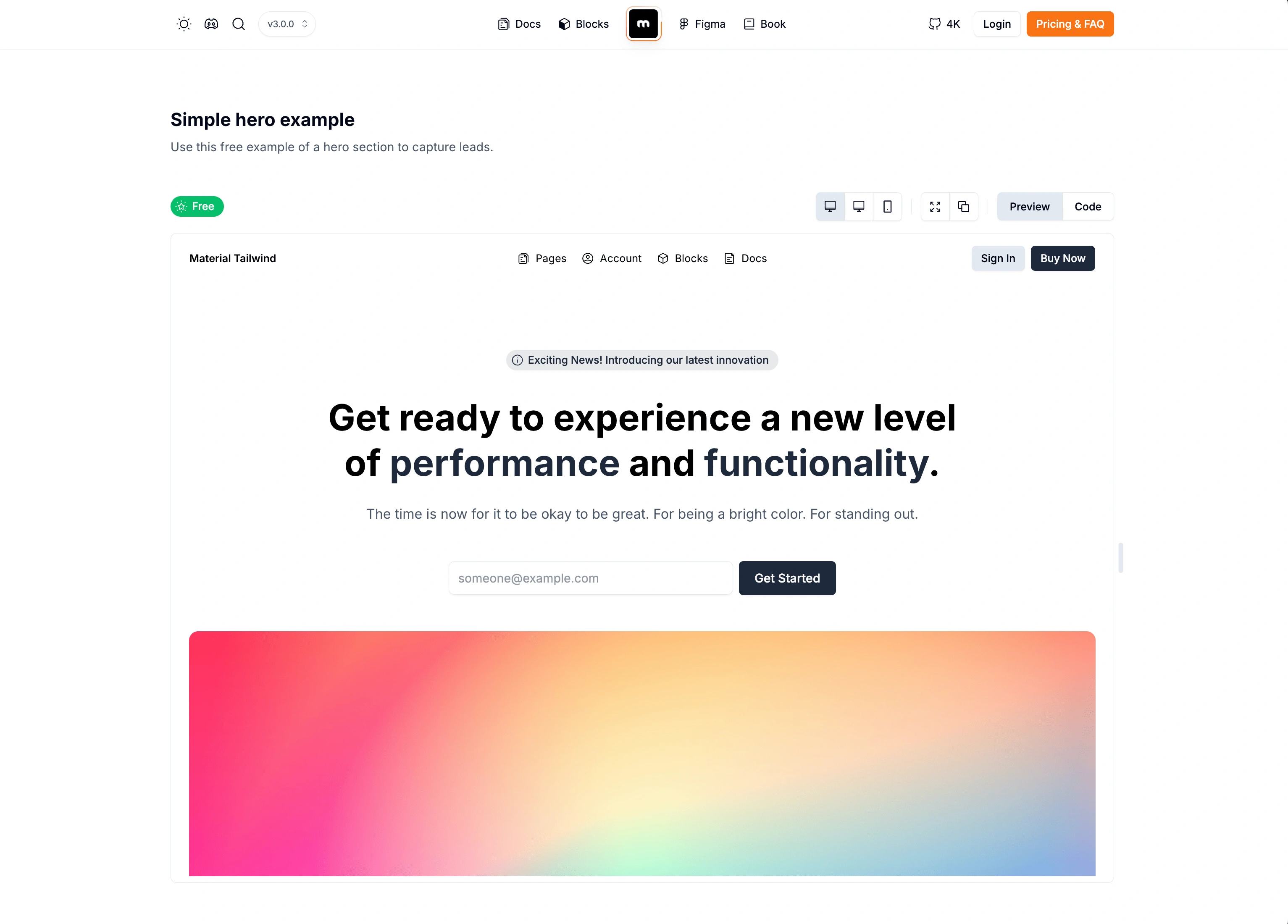This screenshot has width=1288, height=924.
Task: Click Login link in top navigation
Action: [x=997, y=24]
